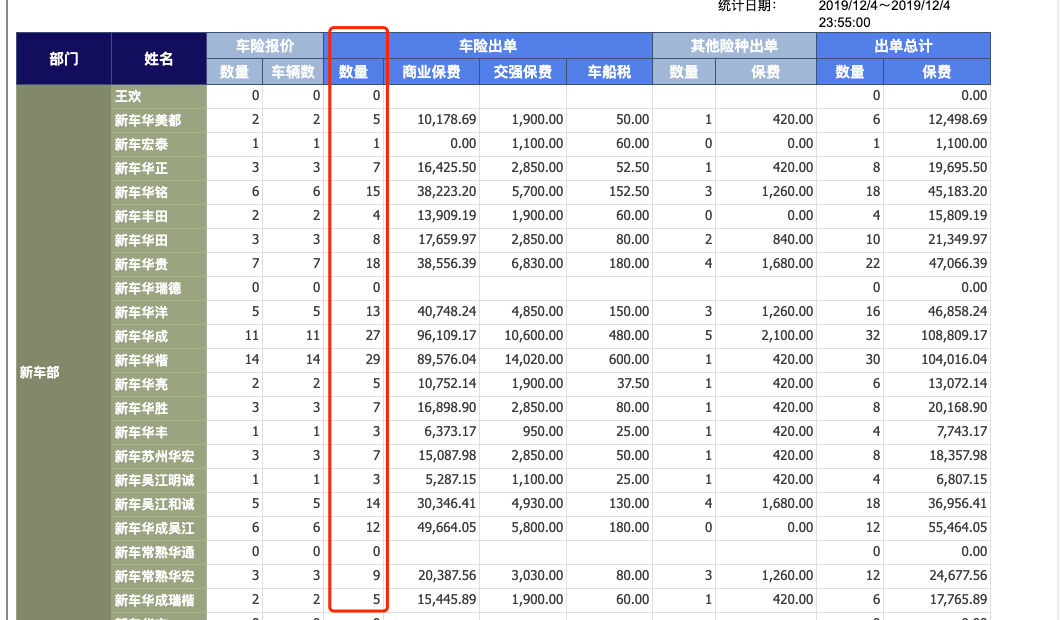Select the vehicle tax value 600.00

click(x=629, y=360)
